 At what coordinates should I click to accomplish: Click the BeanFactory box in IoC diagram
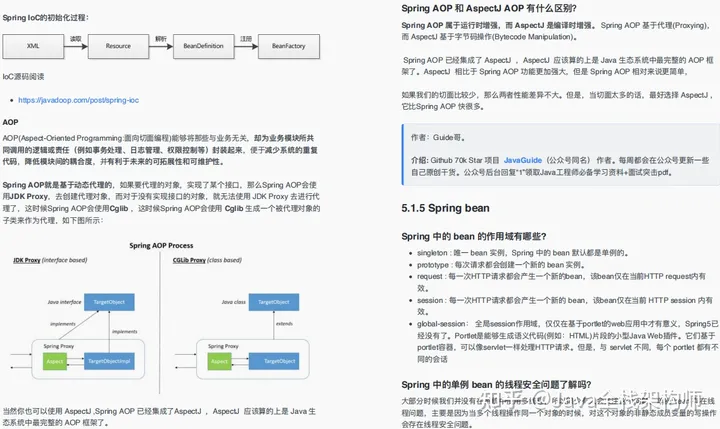288,46
